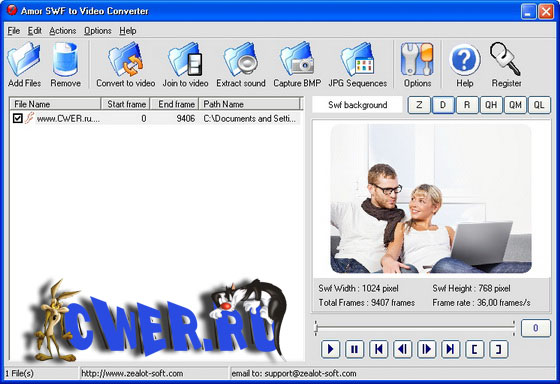Image resolution: width=560 pixels, height=384 pixels.
Task: Open the File menu
Action: click(x=14, y=31)
